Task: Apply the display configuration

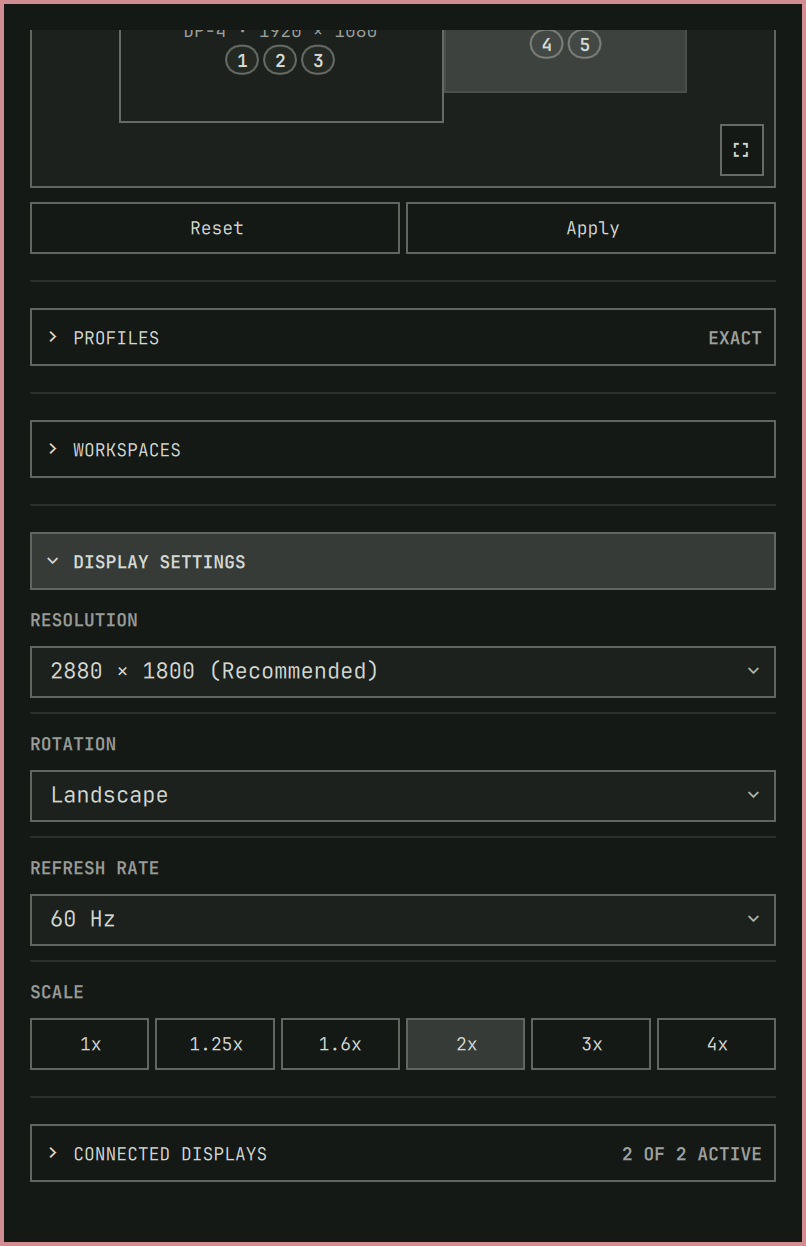Action: tap(591, 228)
